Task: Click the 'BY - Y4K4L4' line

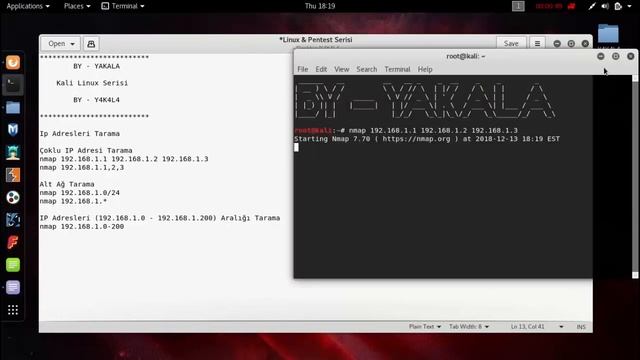Action: click(x=96, y=100)
